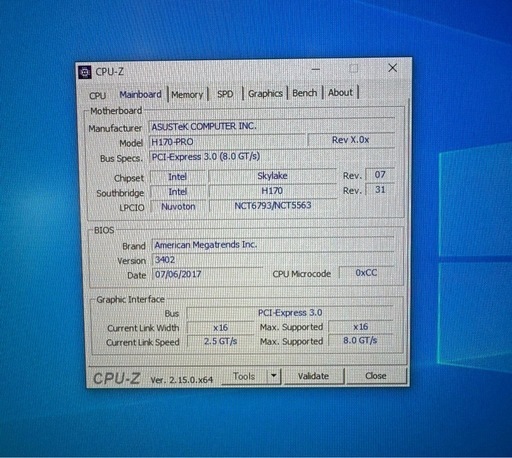Image resolution: width=512 pixels, height=458 pixels.
Task: Click Current Link Width x16 value
Action: [221, 327]
